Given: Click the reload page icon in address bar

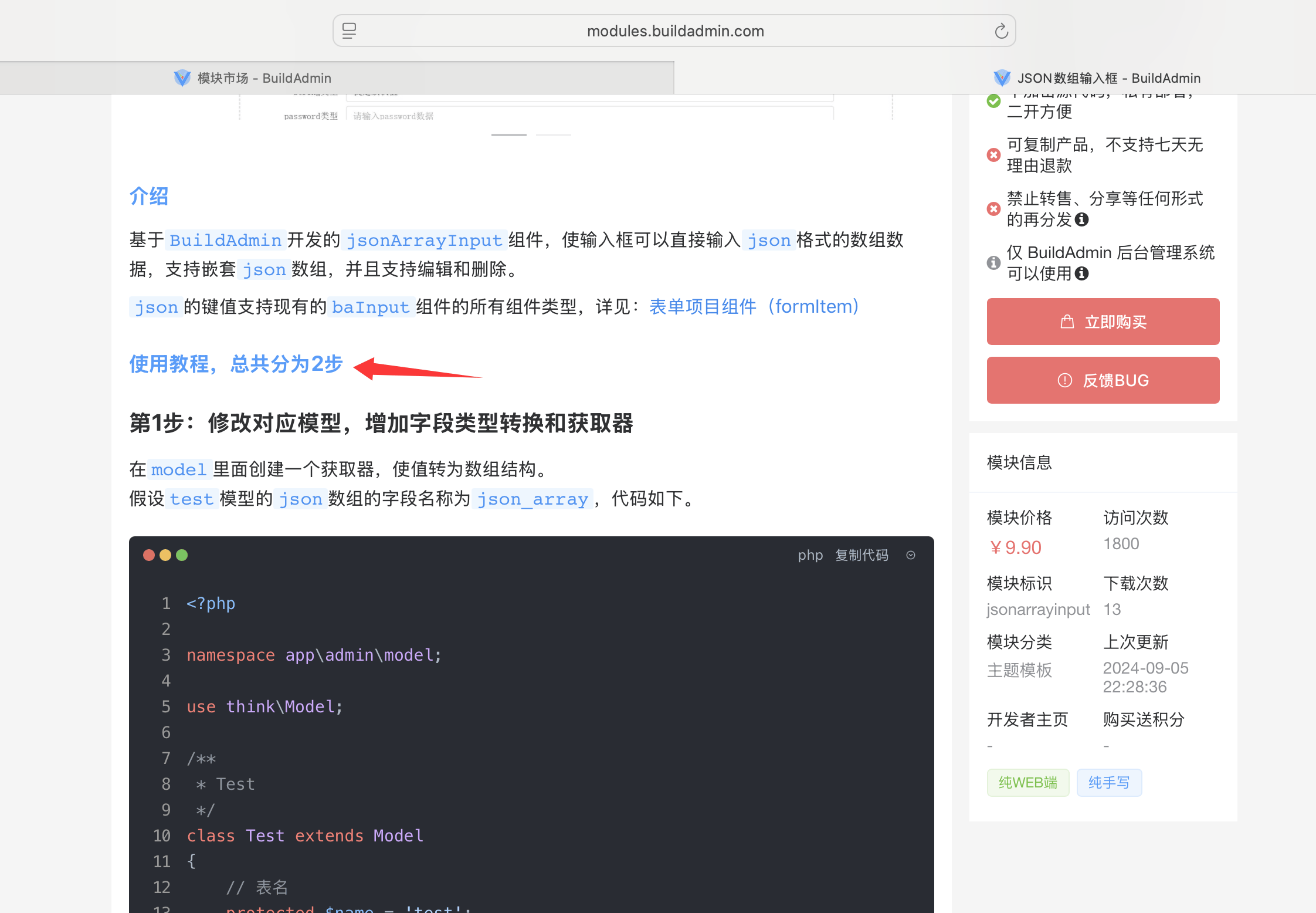Looking at the screenshot, I should 1001,31.
